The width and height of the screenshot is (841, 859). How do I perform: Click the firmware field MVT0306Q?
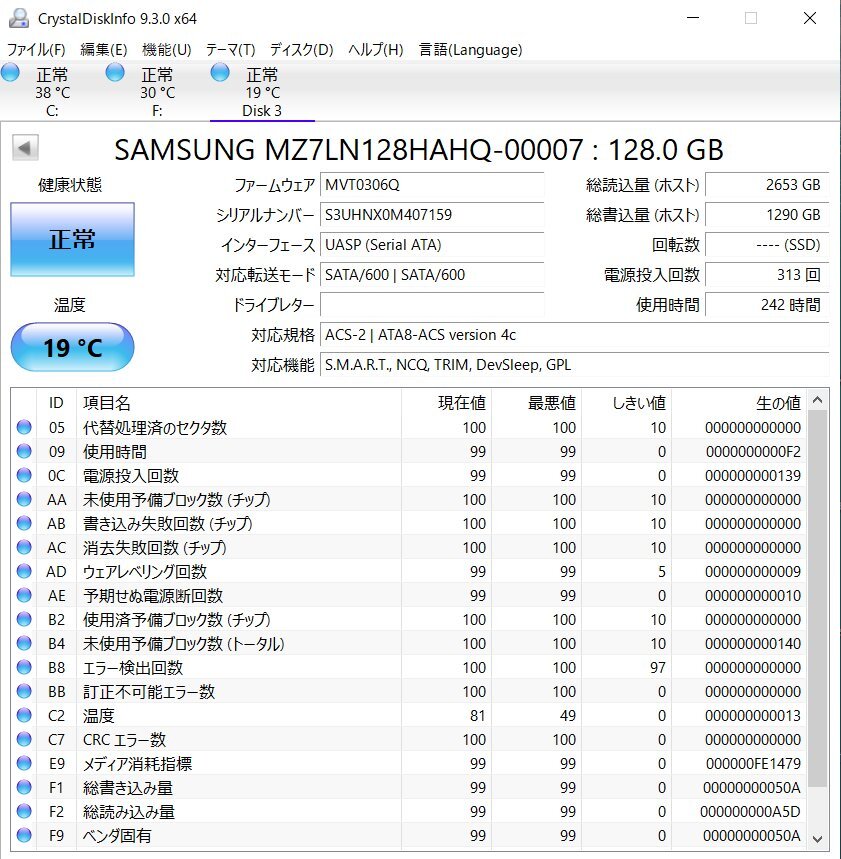432,185
